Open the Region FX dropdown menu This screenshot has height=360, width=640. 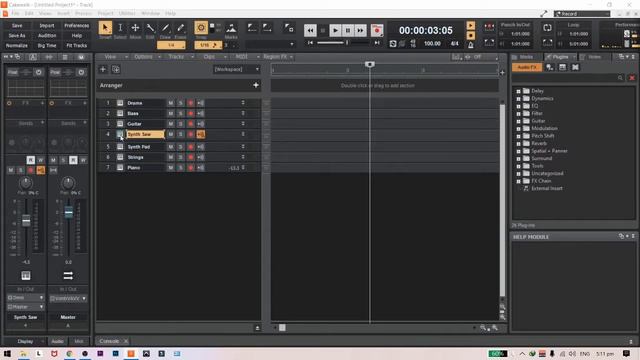[x=278, y=57]
